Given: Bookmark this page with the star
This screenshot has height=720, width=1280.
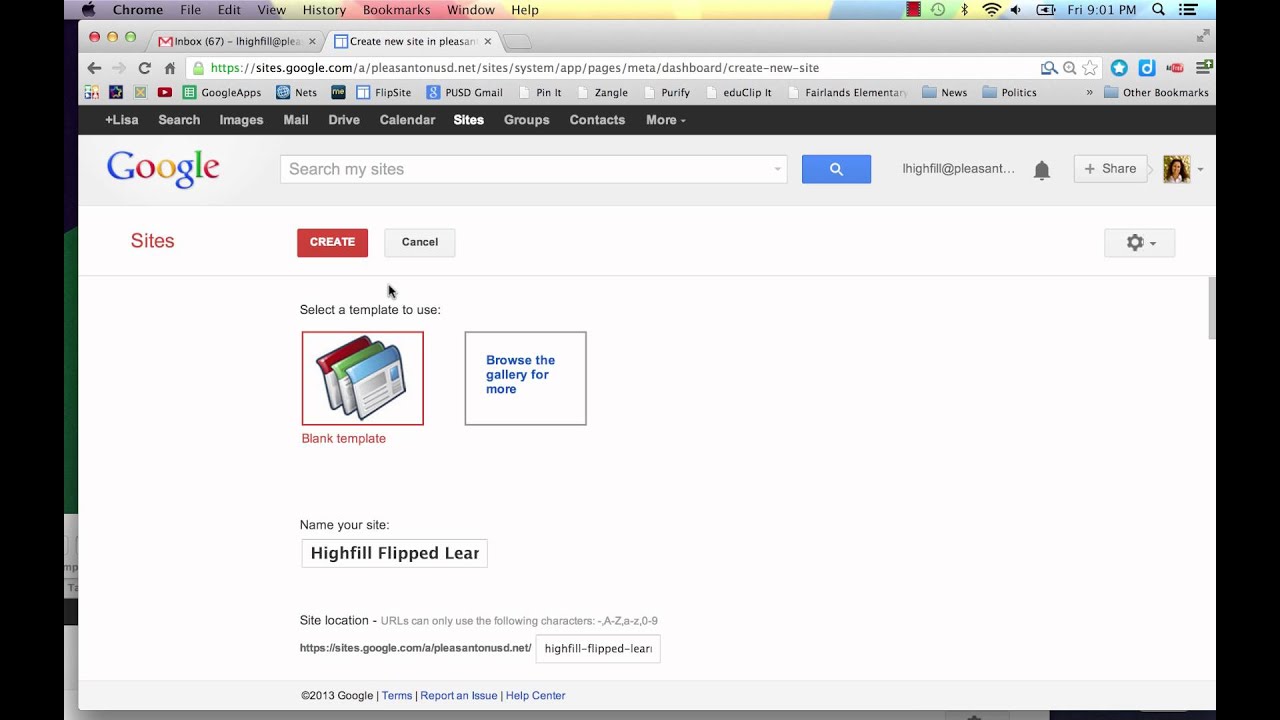Looking at the screenshot, I should [x=1090, y=68].
